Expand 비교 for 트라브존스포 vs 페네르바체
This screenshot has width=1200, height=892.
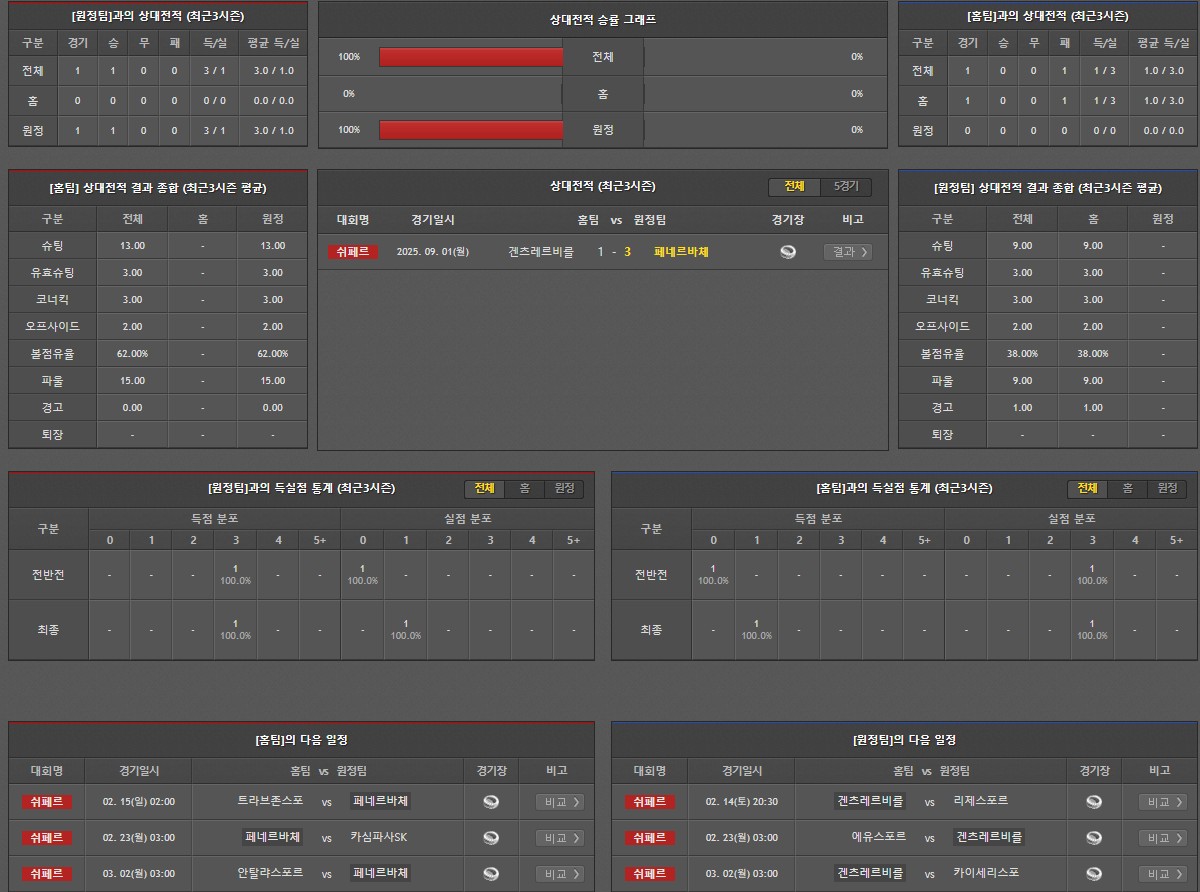560,802
